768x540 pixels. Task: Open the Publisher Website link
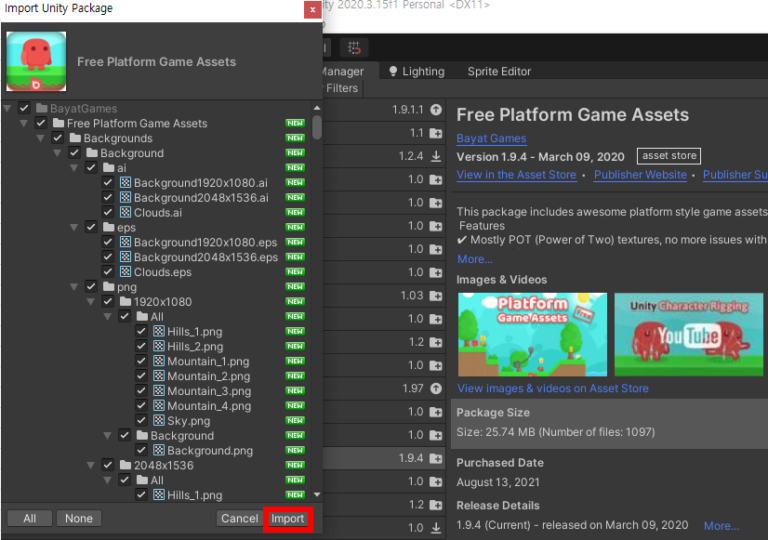(x=640, y=175)
